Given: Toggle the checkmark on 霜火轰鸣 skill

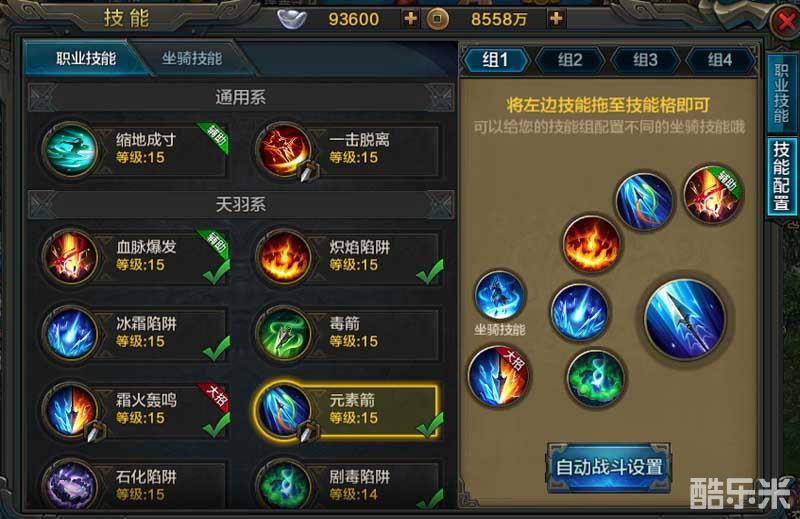Looking at the screenshot, I should coord(216,425).
